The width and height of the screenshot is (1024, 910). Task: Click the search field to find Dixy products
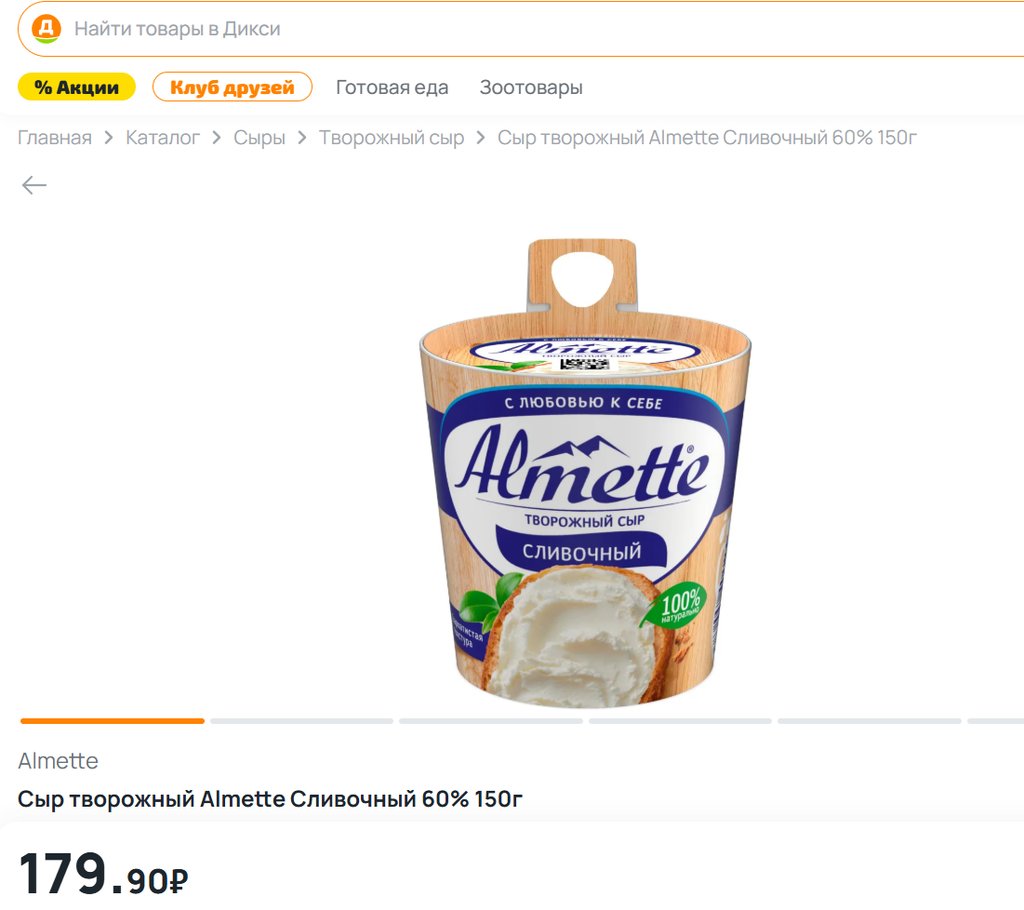click(540, 29)
